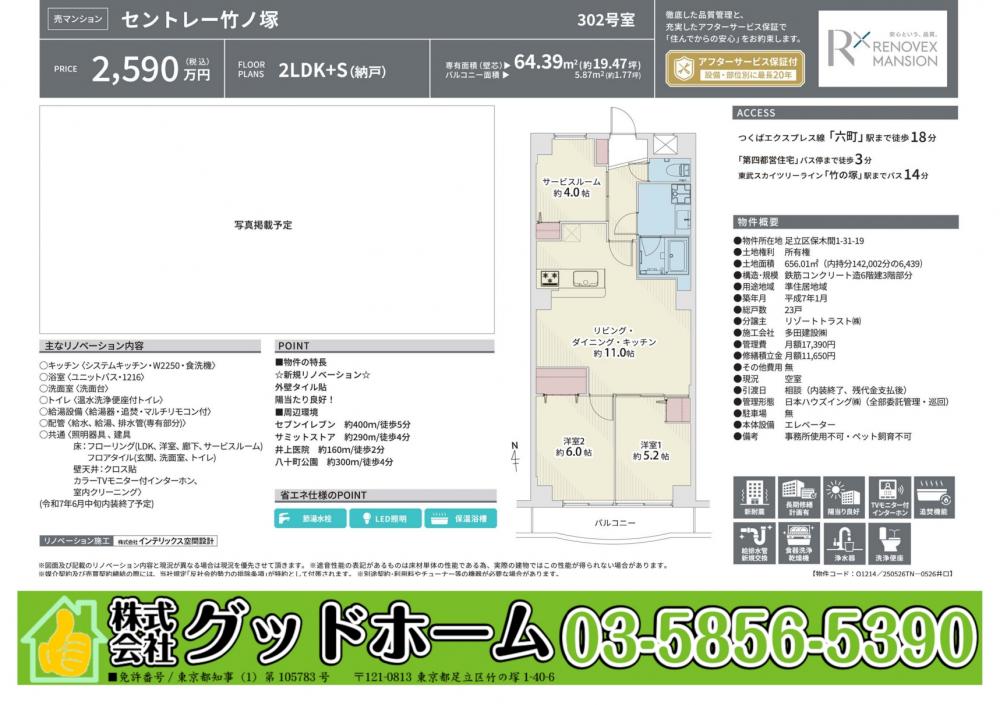Click the 浴室〈ユニットバス・1216〉 line
The image size is (1000, 705).
coord(92,377)
